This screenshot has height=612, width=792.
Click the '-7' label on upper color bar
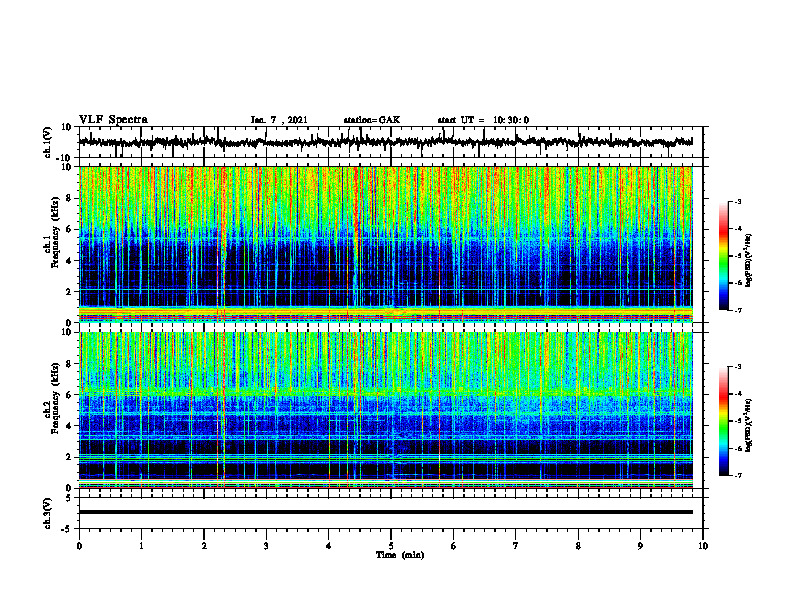click(x=737, y=310)
